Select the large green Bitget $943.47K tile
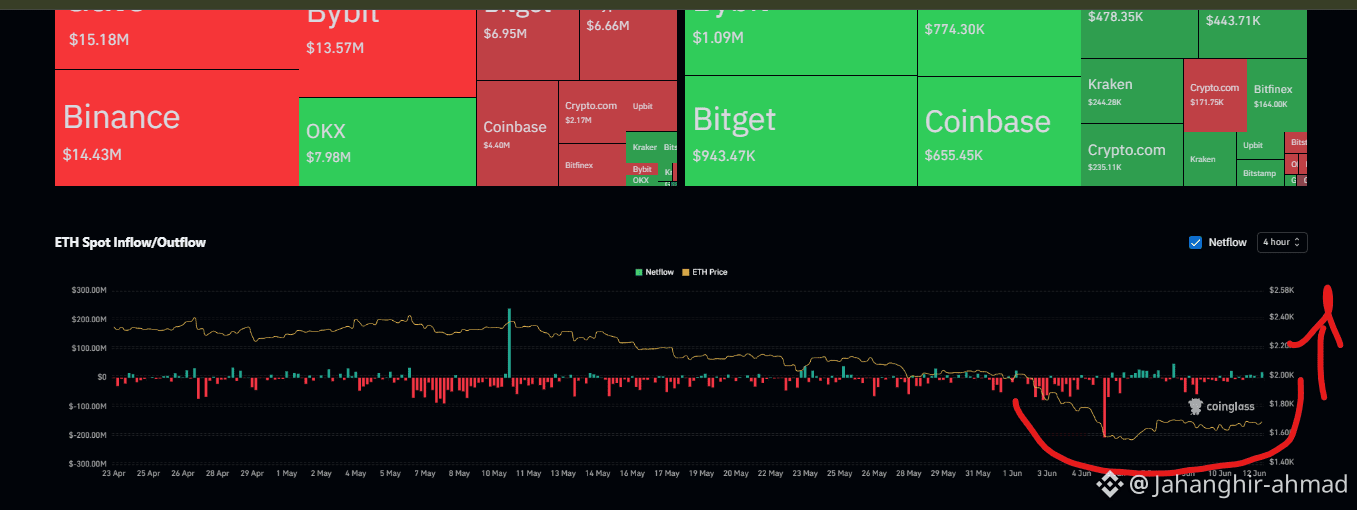 pos(800,131)
